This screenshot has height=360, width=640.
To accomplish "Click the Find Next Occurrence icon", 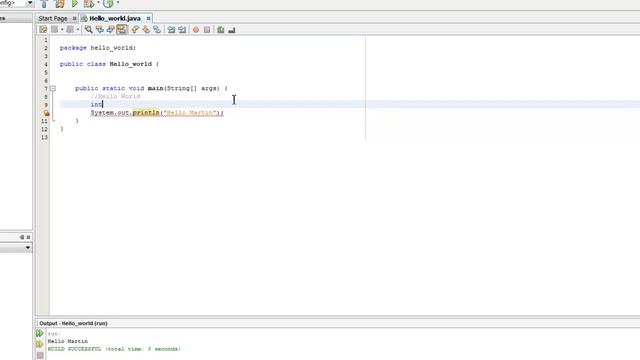I will [111, 29].
